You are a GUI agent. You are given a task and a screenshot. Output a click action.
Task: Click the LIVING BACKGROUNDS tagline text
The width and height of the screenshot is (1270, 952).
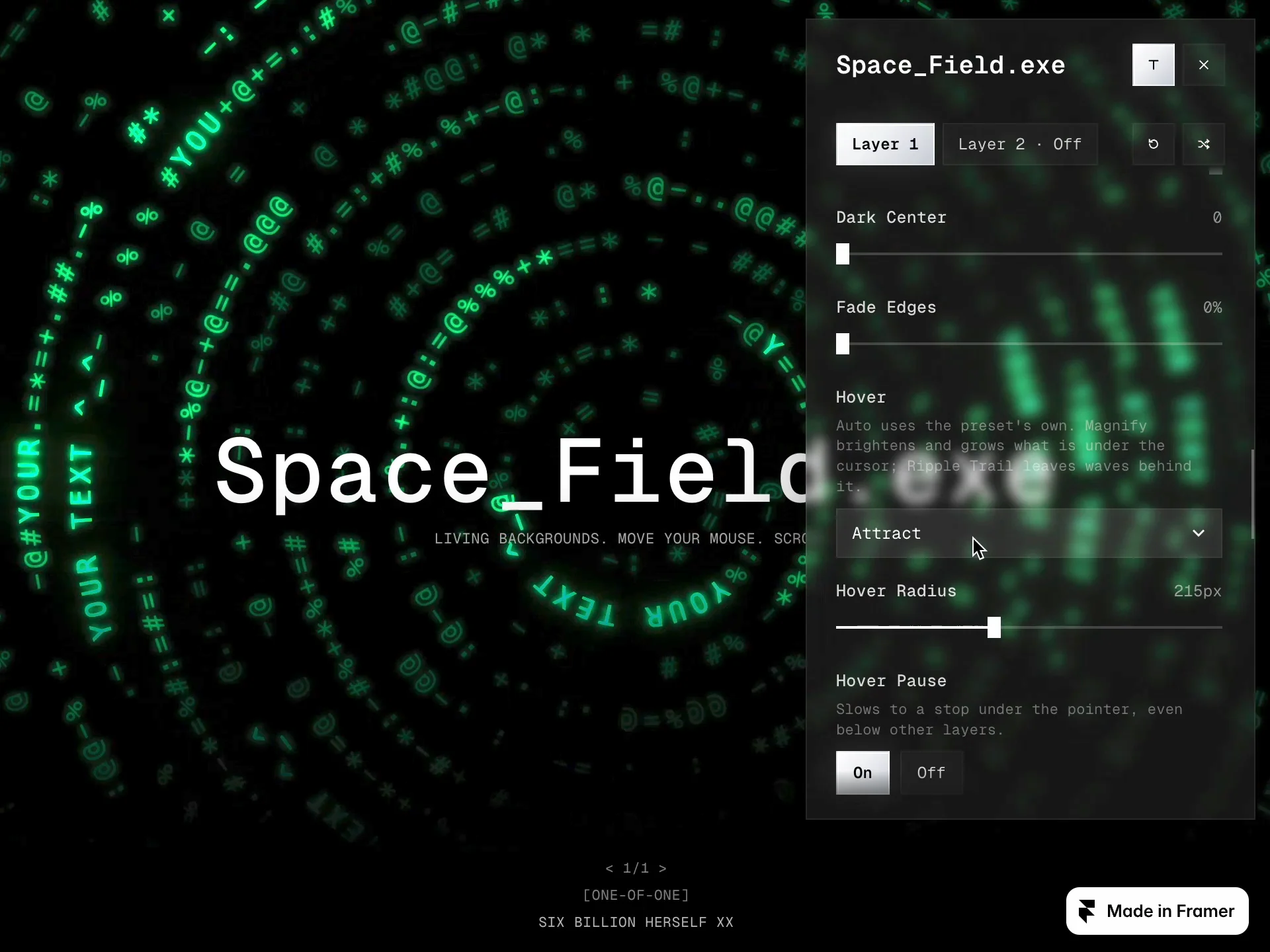coord(619,539)
